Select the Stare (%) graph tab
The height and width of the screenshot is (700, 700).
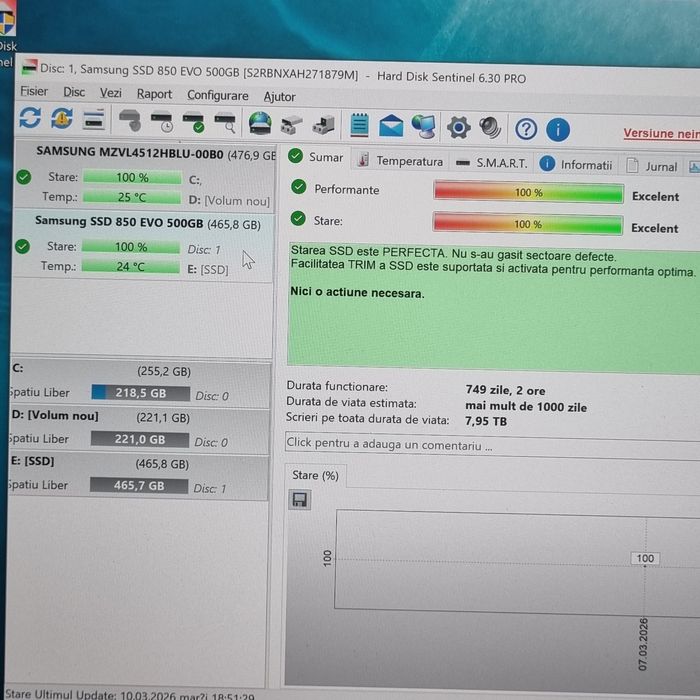315,475
